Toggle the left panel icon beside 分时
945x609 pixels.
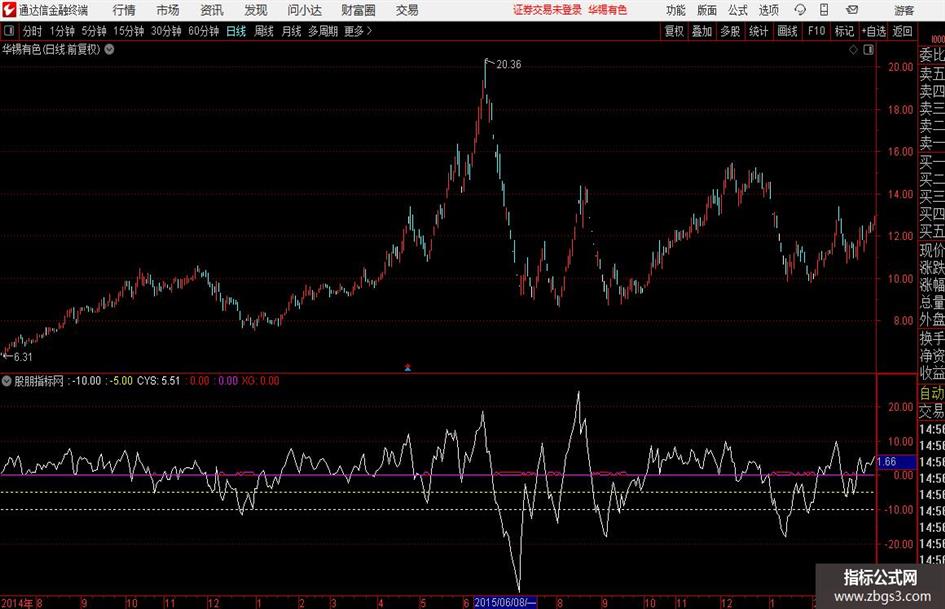pos(9,31)
